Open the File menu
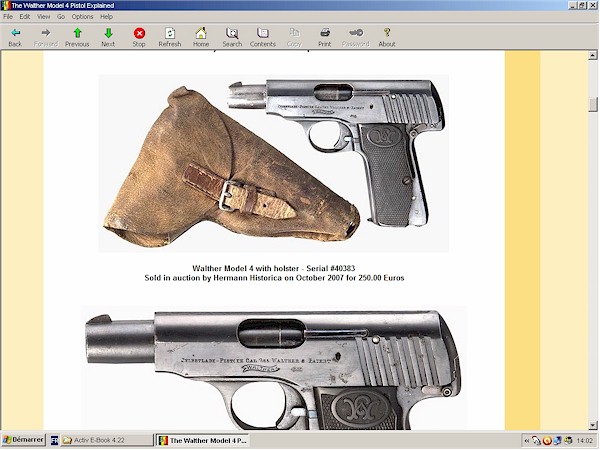600x450 pixels. [8, 16]
